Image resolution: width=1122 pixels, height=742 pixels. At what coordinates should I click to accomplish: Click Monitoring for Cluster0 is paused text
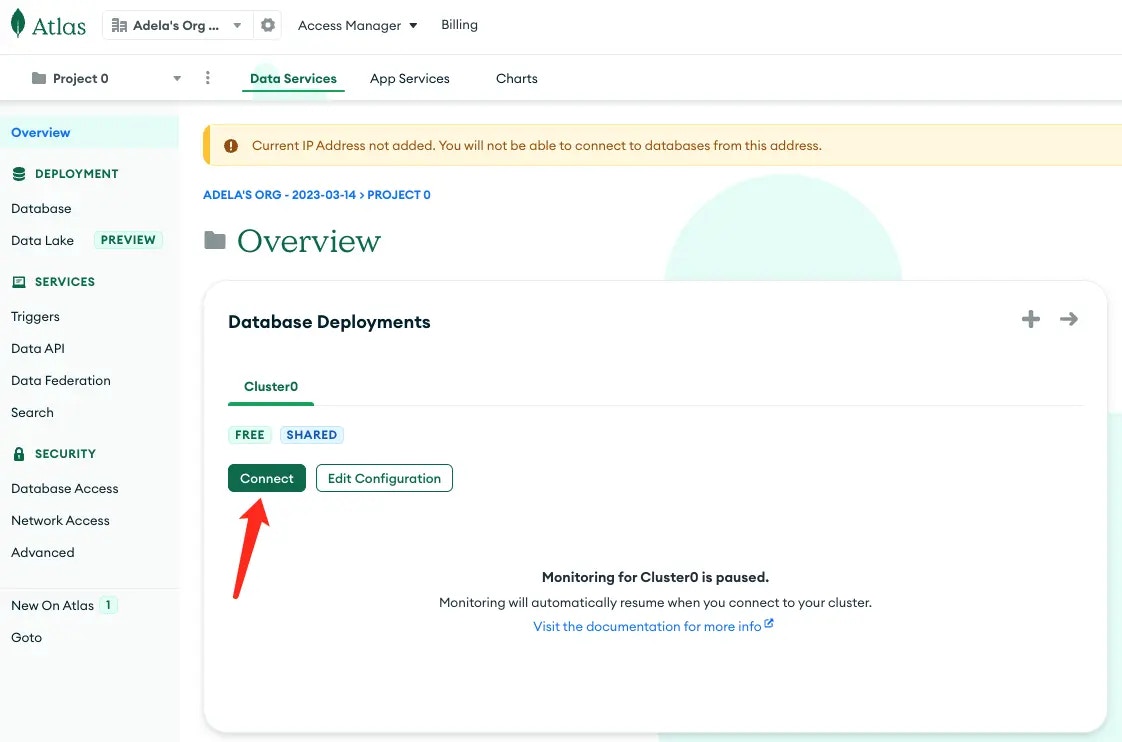click(x=655, y=577)
